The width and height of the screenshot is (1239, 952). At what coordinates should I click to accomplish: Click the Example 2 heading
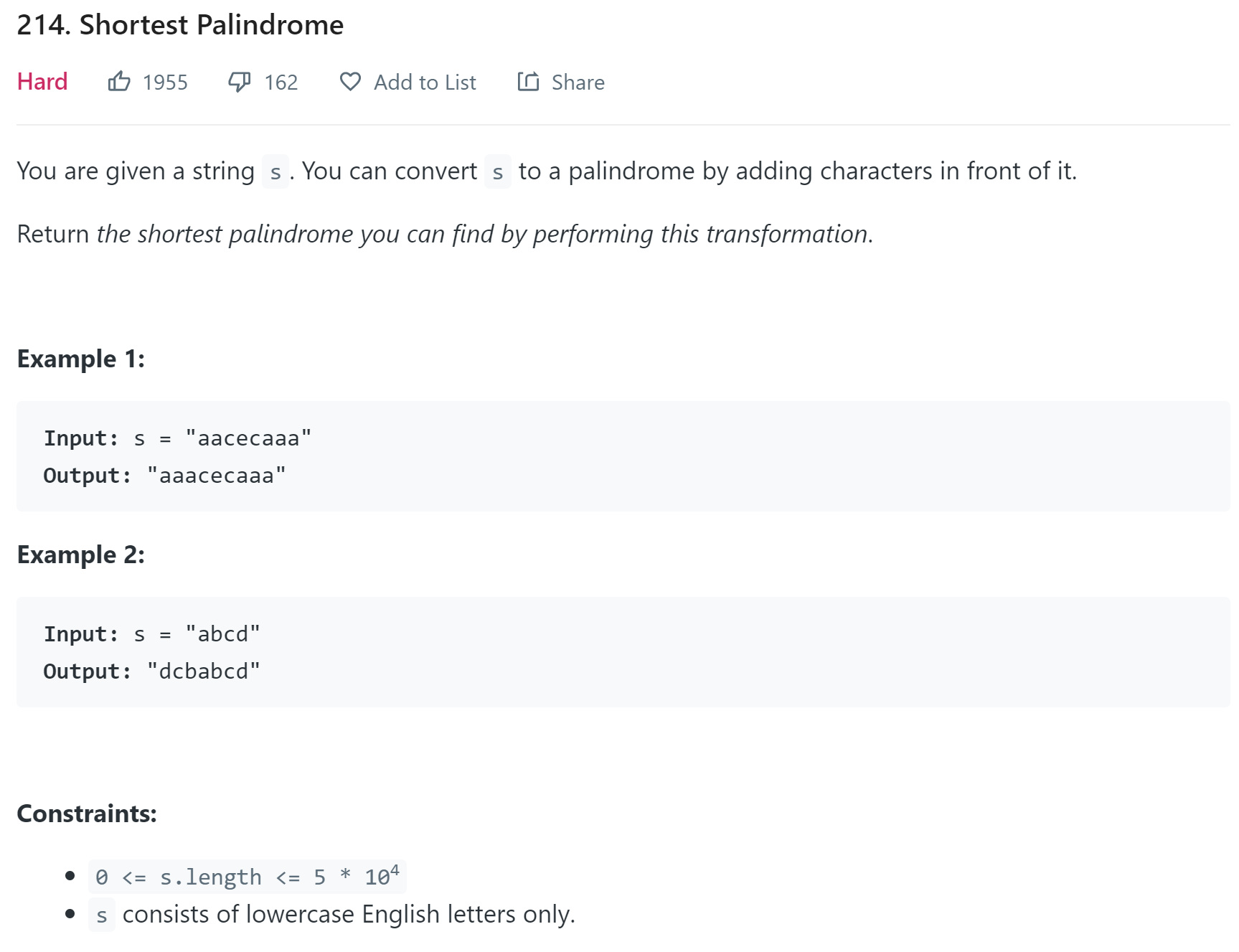click(x=80, y=555)
